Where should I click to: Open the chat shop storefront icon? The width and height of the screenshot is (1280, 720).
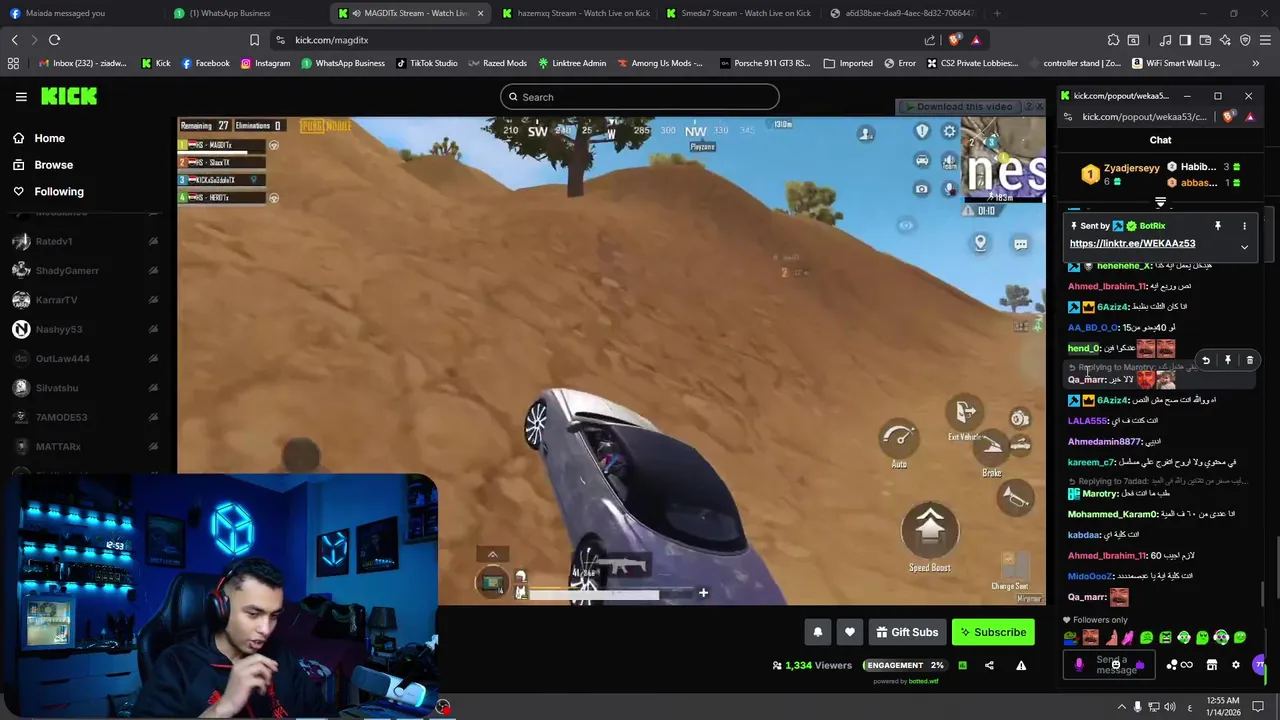click(1211, 665)
